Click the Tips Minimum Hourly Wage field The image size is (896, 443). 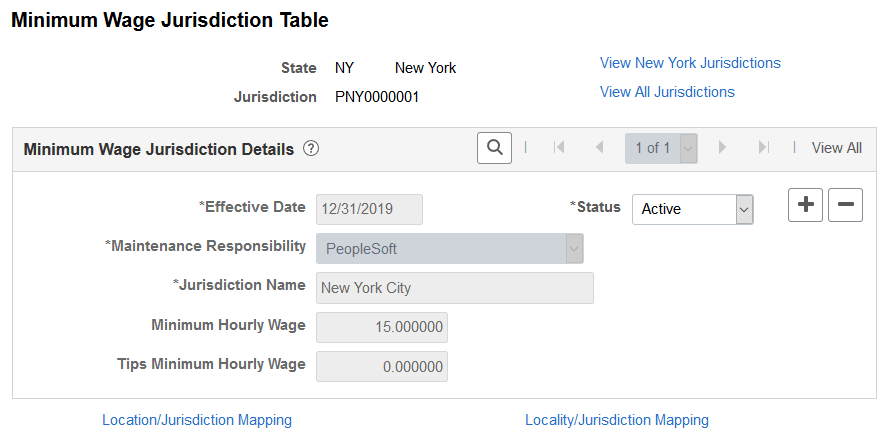click(382, 367)
